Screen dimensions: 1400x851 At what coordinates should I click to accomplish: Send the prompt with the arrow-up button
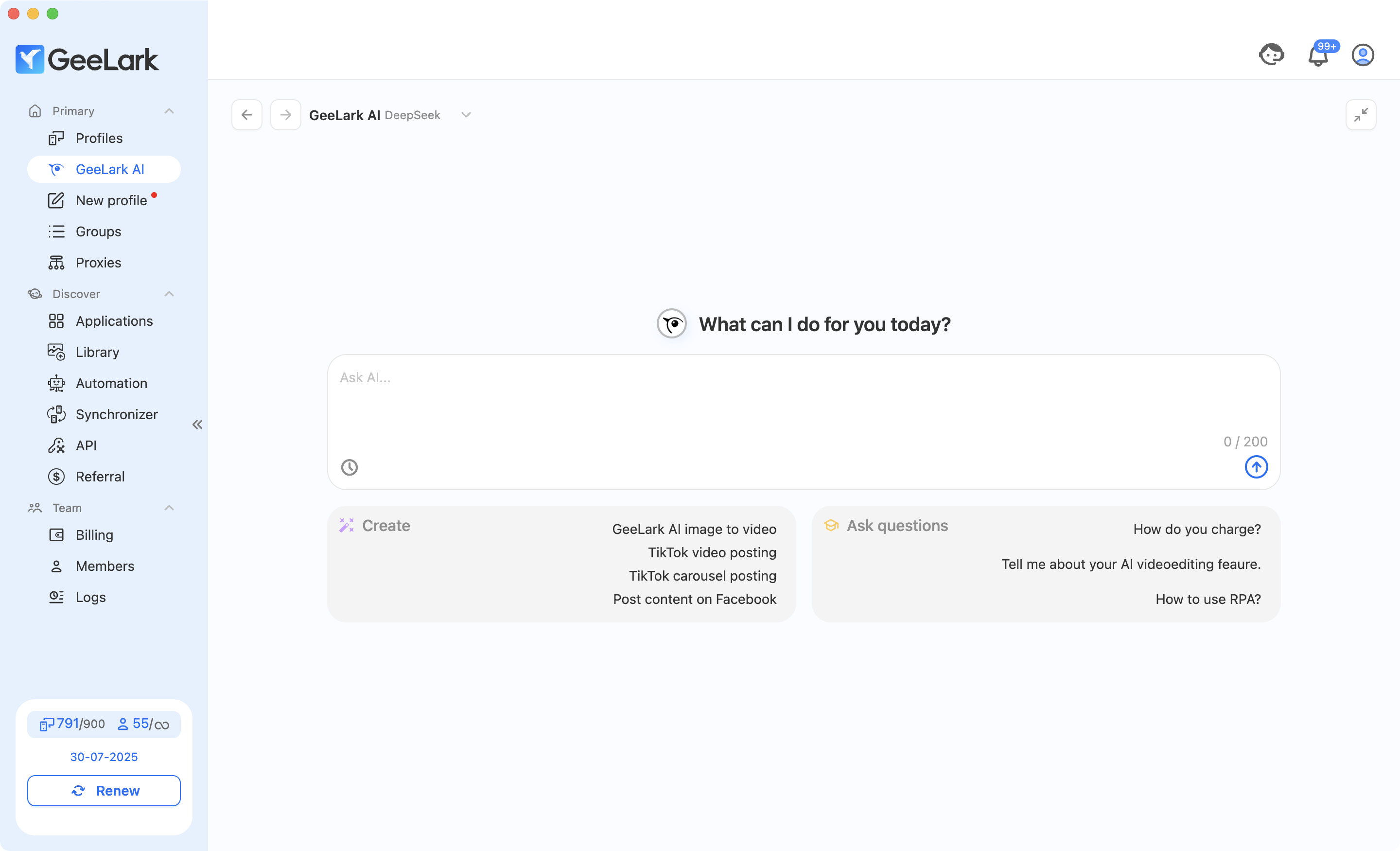(x=1256, y=467)
